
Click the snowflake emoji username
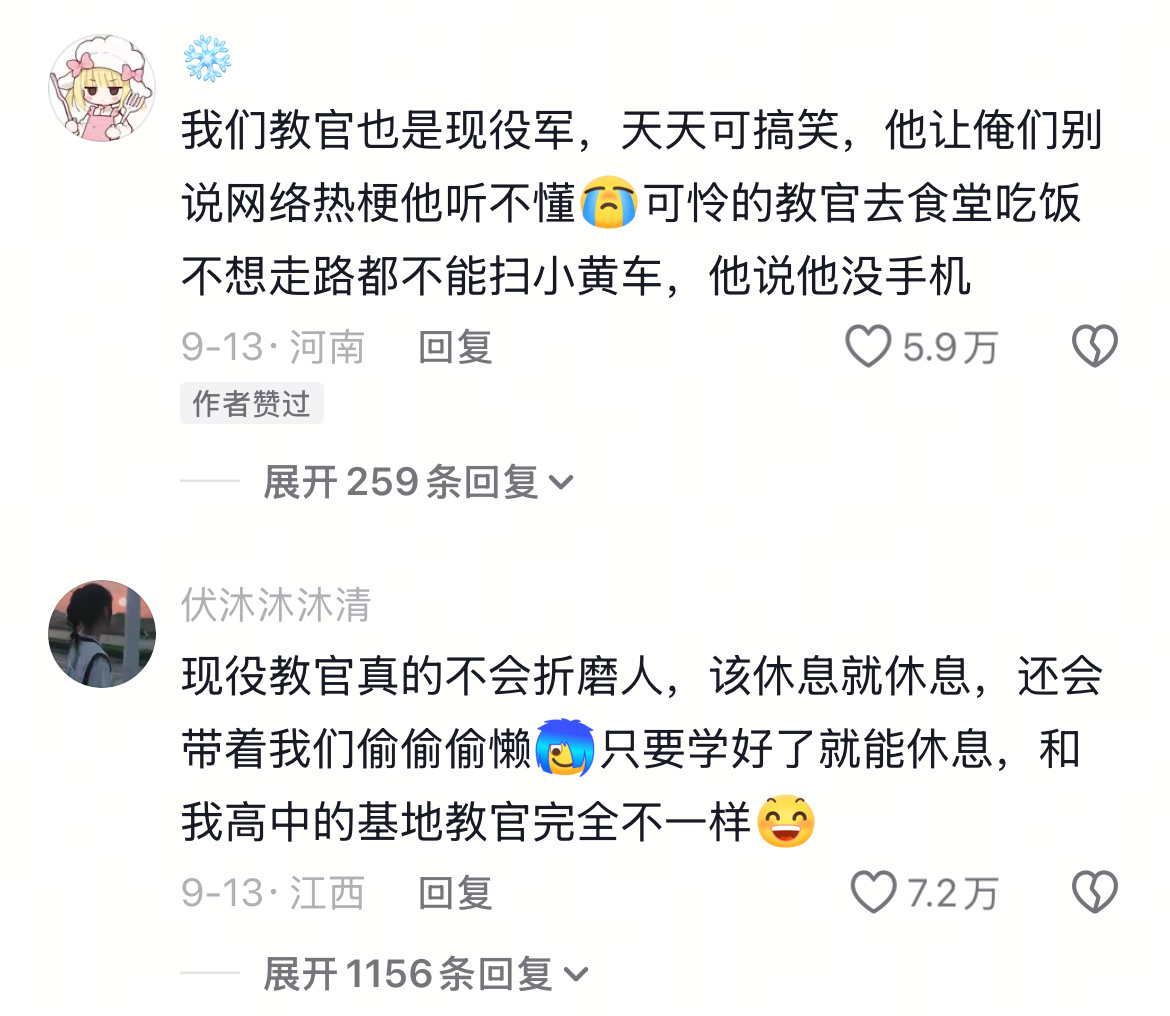[207, 58]
